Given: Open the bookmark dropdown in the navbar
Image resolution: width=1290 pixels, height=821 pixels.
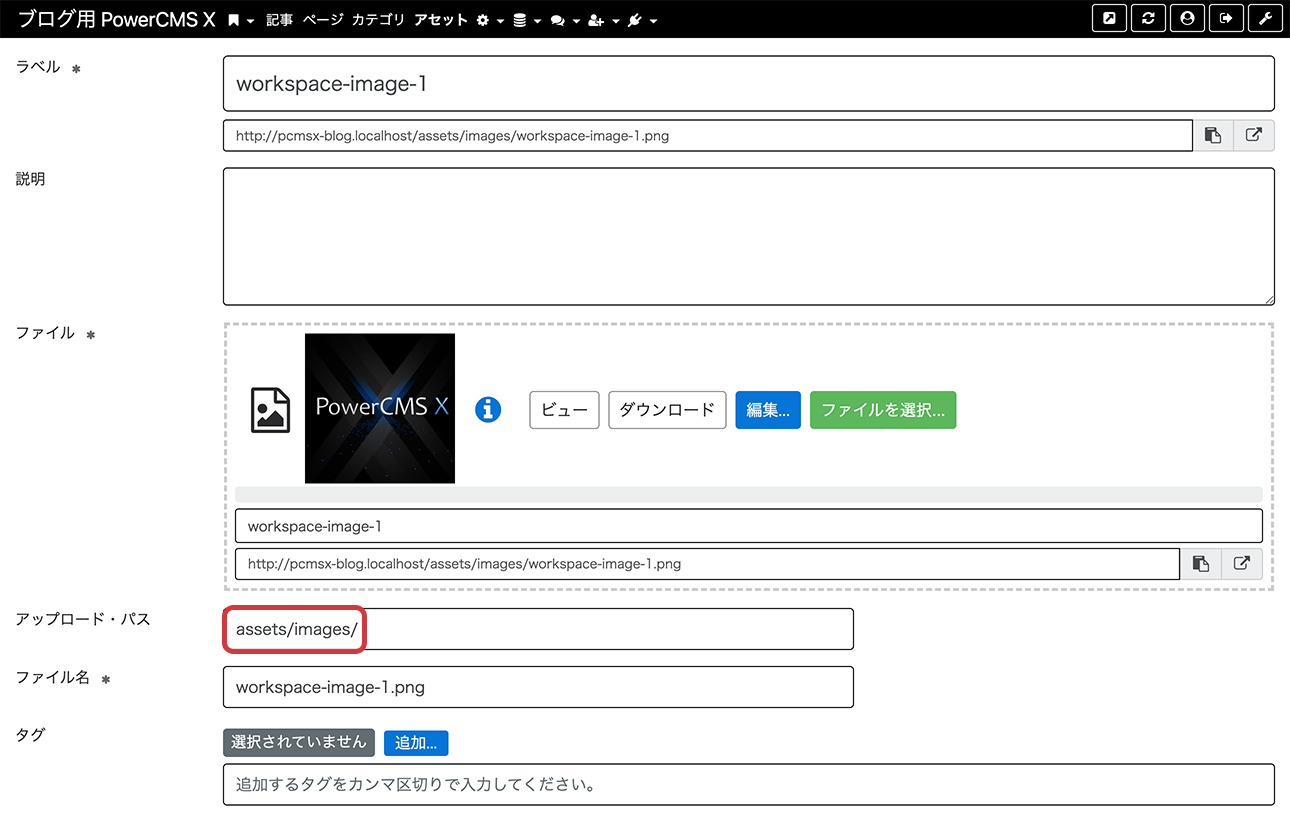Looking at the screenshot, I should 240,20.
